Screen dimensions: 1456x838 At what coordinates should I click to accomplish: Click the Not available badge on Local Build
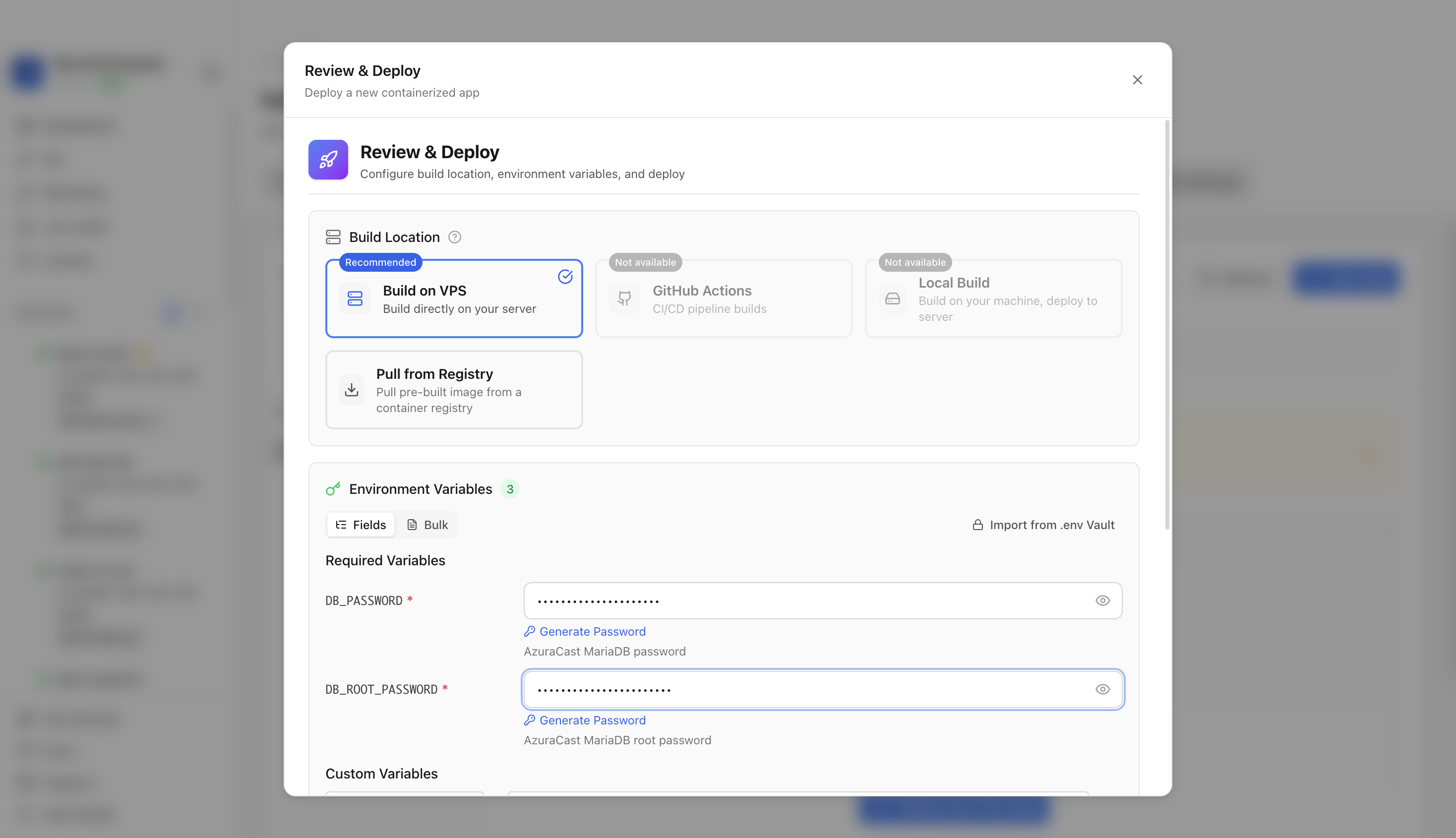[x=915, y=262]
